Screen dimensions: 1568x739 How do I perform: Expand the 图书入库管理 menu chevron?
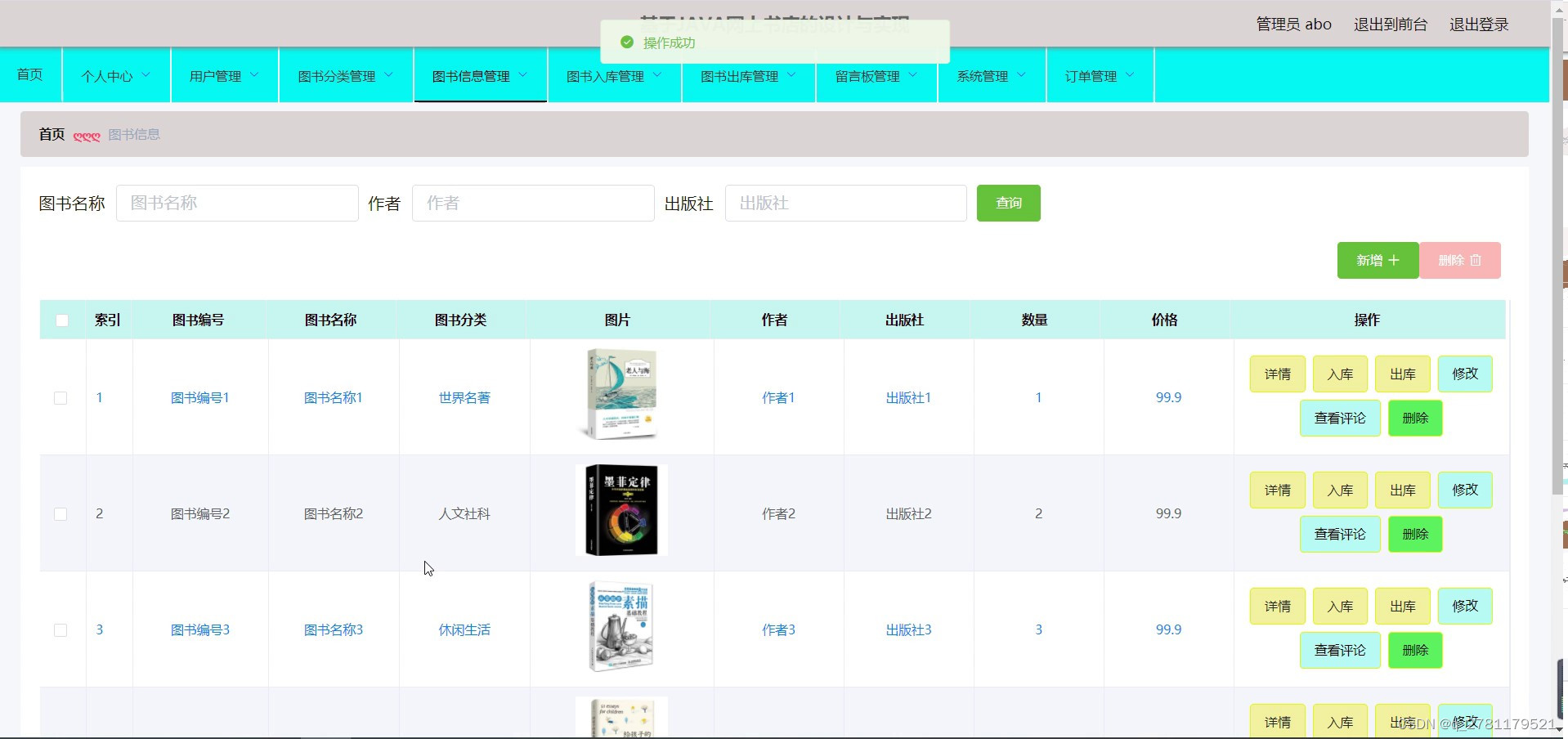(x=657, y=75)
